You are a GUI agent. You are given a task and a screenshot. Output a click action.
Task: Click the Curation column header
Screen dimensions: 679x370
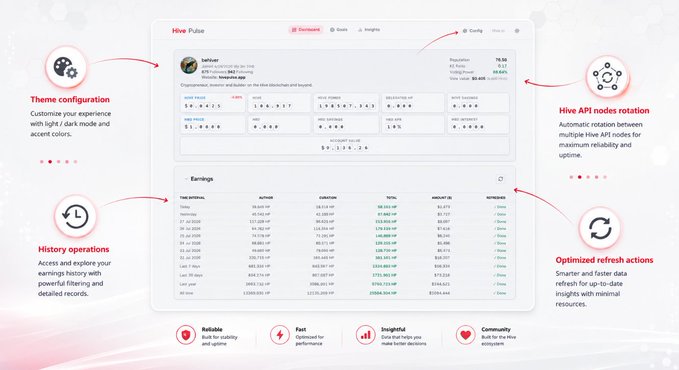pyautogui.click(x=328, y=198)
